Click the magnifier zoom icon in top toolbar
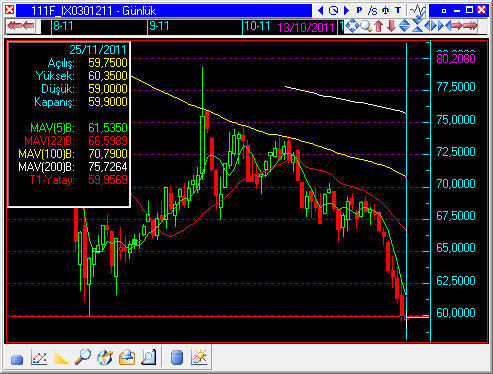 click(x=366, y=26)
